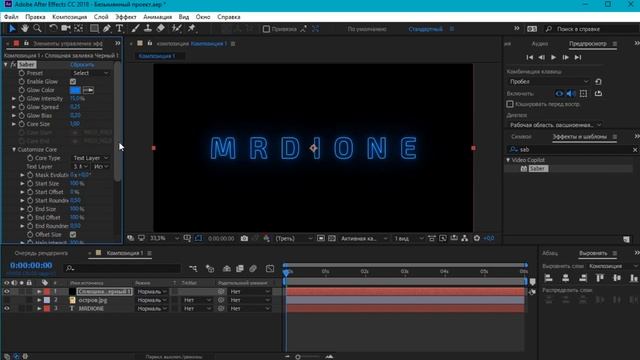Viewport: 640px width, 360px height.
Task: Click the current time indicator marker
Action: (x=286, y=272)
